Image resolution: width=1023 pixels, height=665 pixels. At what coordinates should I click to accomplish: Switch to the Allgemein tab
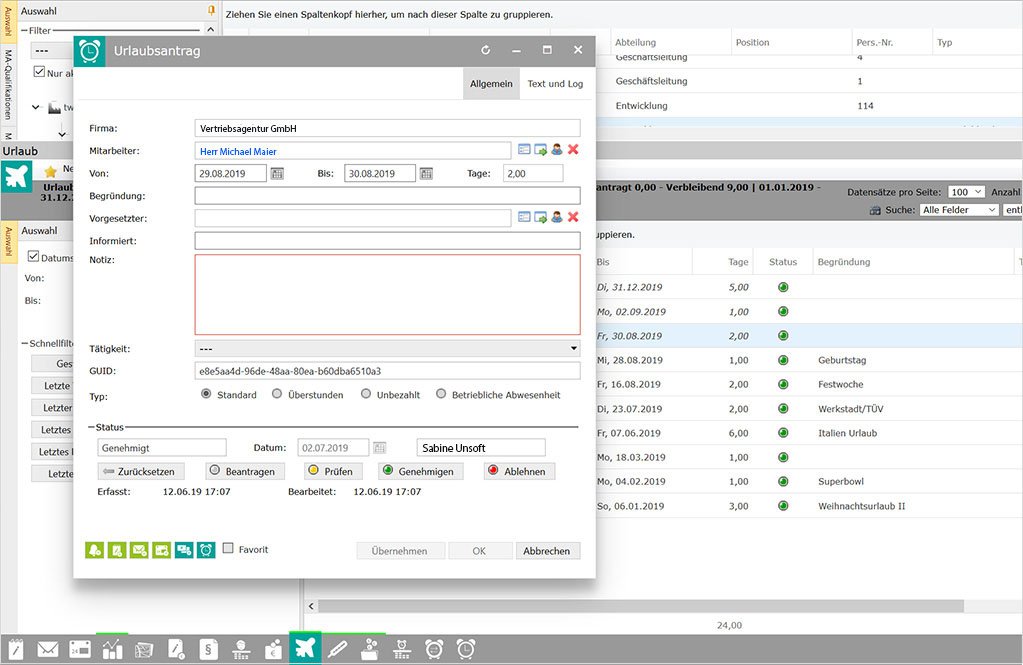(491, 84)
